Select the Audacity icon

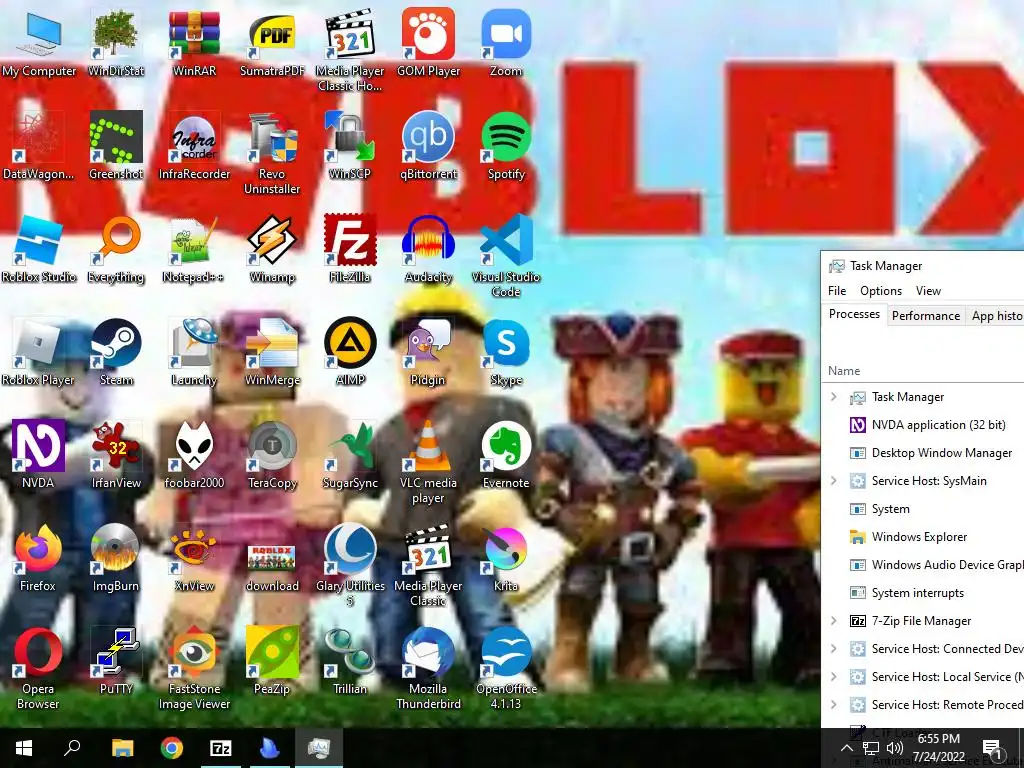coord(428,249)
